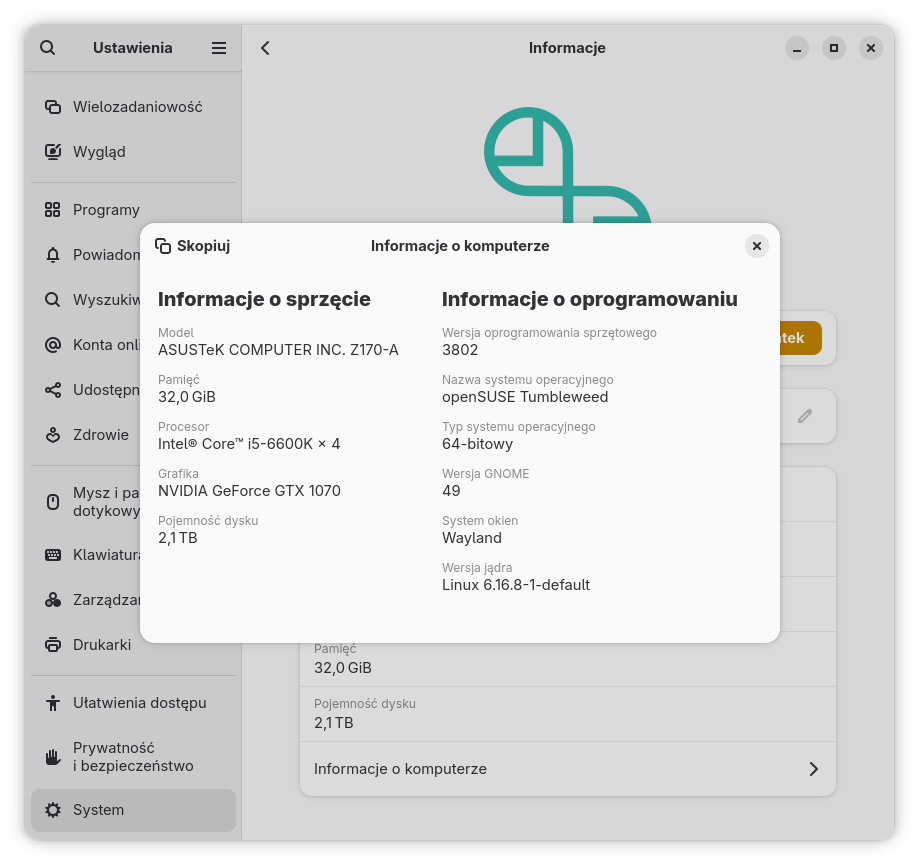Select the windowing system value Wayland
Viewport: 919px width, 865px height.
point(472,538)
